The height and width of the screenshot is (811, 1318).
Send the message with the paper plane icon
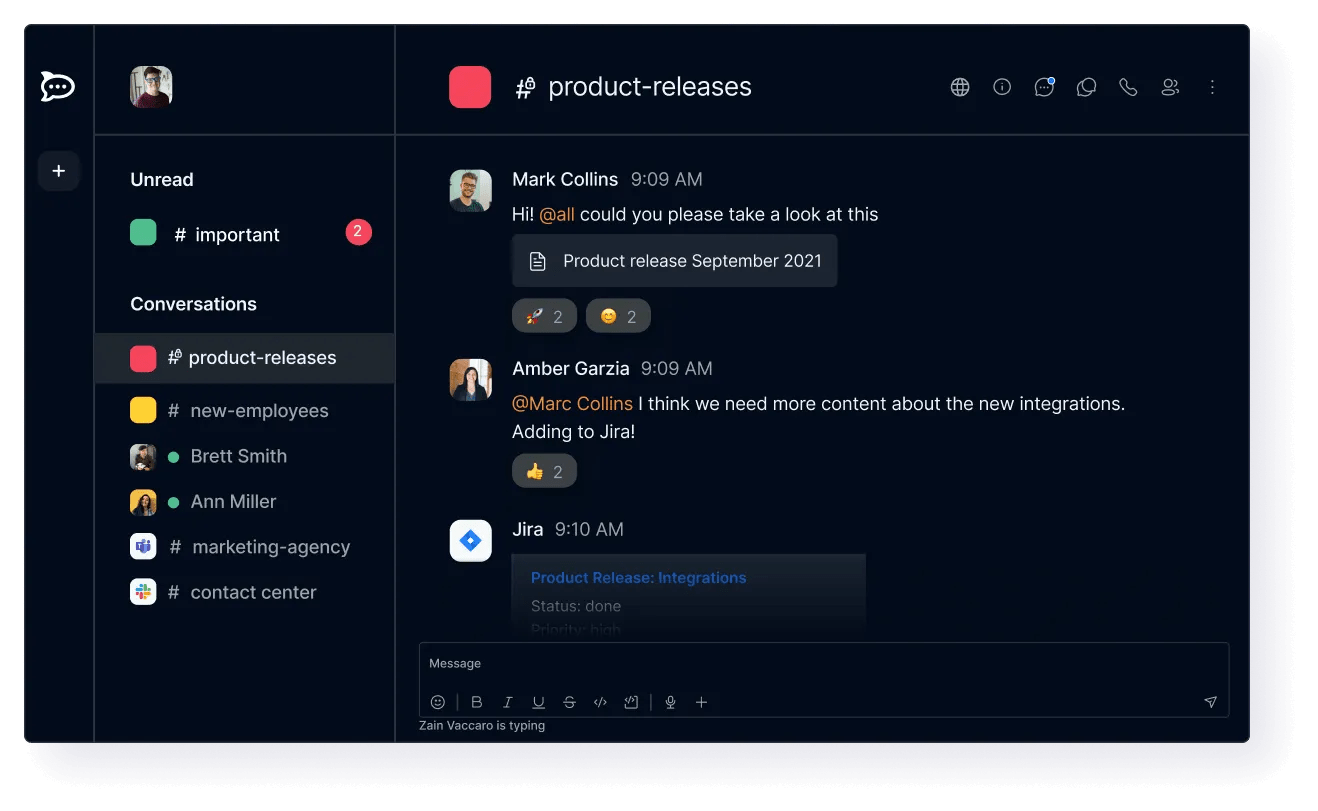tap(1210, 702)
